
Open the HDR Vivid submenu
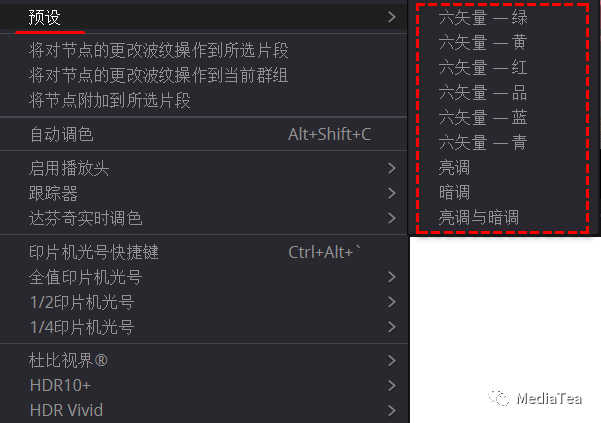click(204, 410)
